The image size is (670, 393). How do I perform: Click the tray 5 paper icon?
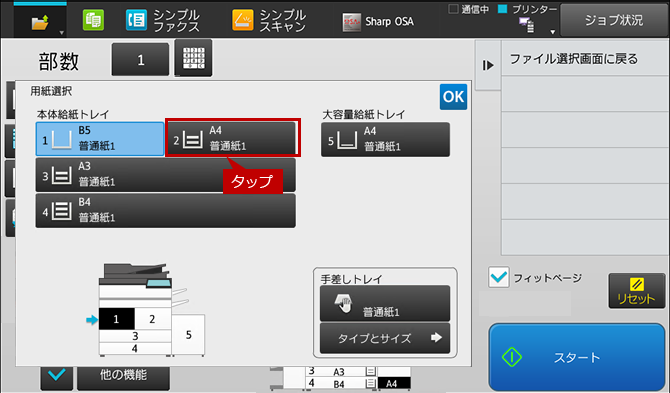tap(347, 141)
